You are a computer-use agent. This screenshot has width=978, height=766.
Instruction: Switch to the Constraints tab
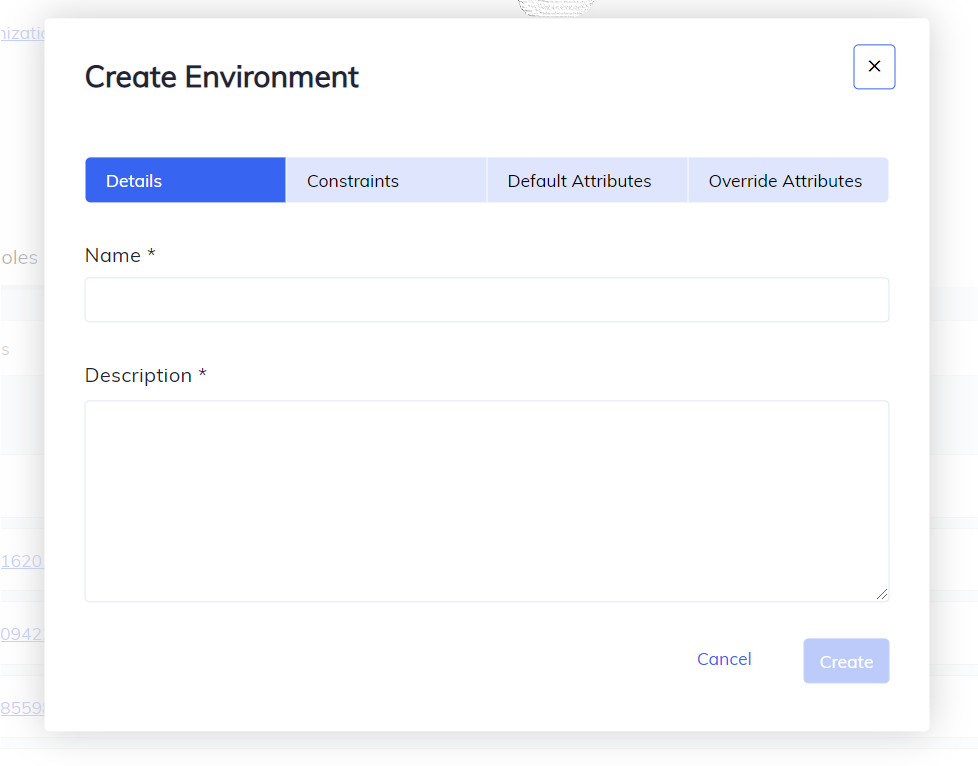coord(352,181)
